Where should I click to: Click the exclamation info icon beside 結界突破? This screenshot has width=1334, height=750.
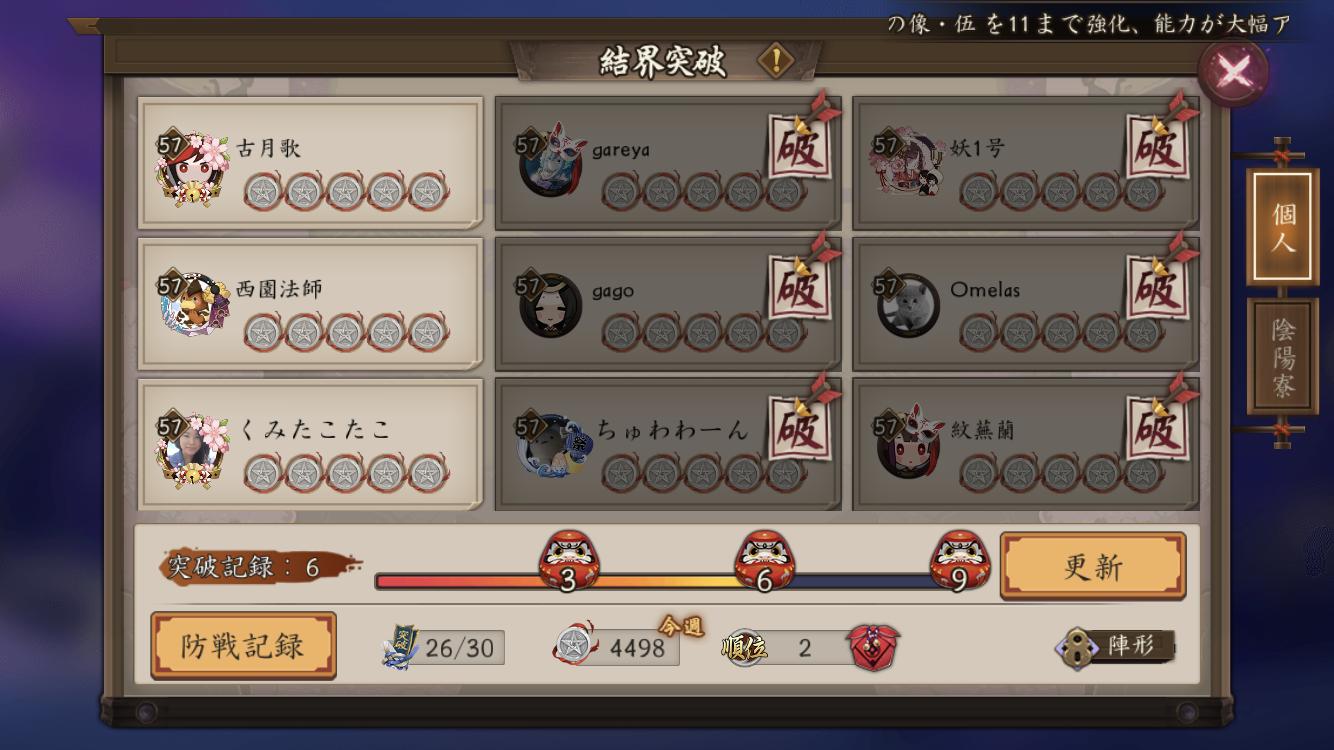pyautogui.click(x=775, y=61)
